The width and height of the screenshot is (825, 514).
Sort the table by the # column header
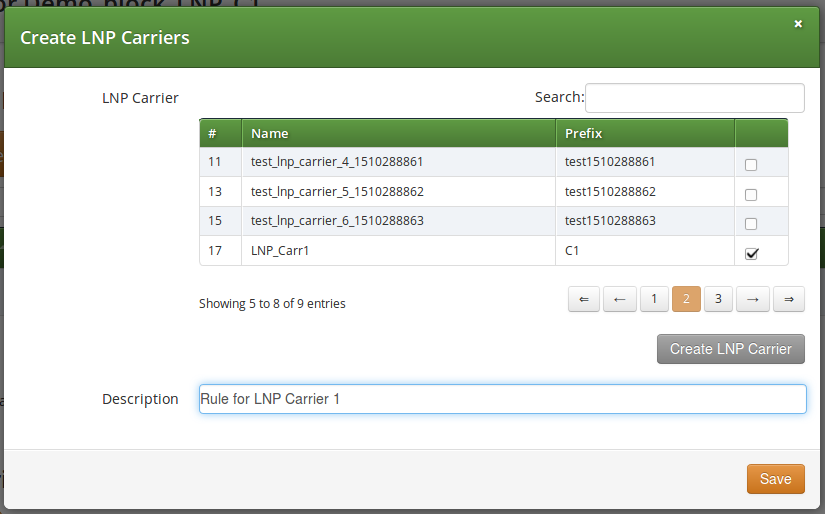point(220,134)
